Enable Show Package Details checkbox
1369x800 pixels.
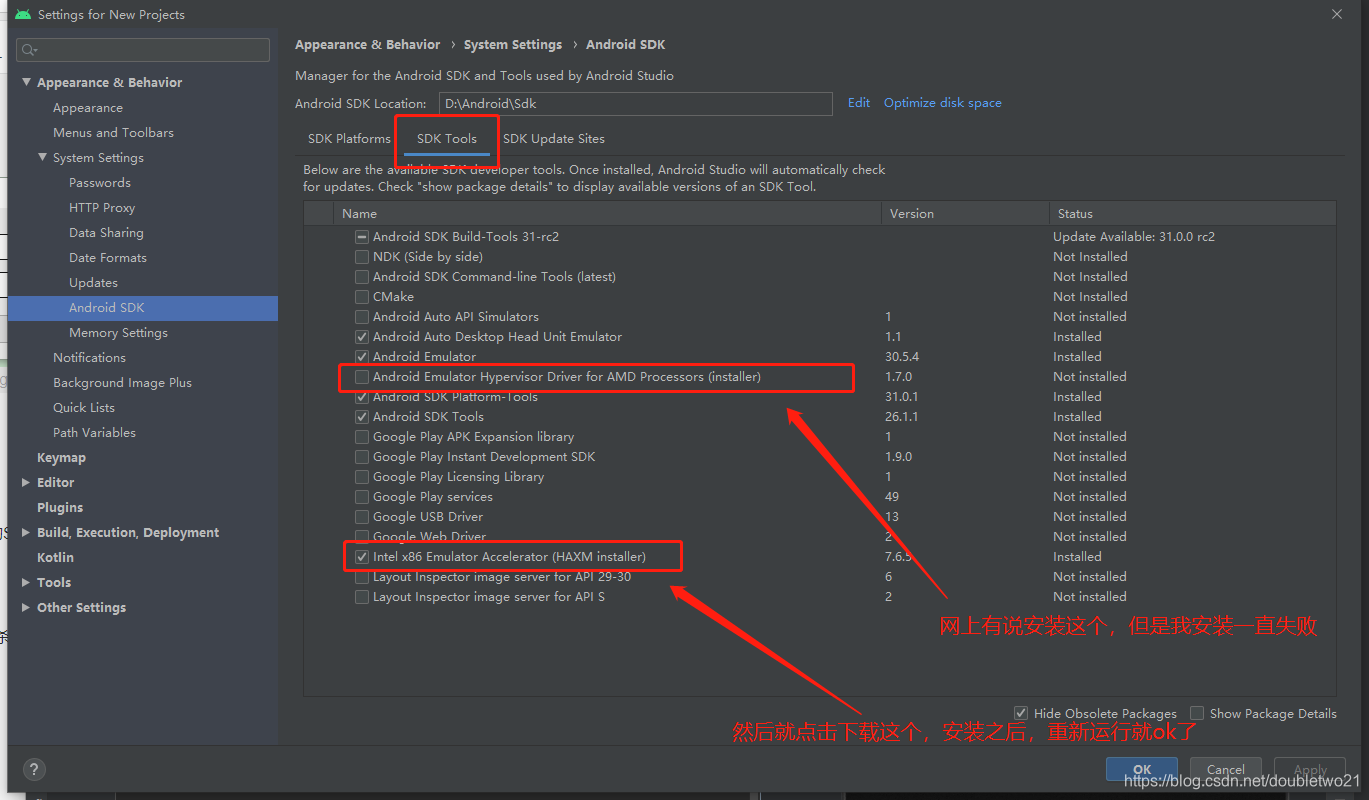coord(1197,713)
